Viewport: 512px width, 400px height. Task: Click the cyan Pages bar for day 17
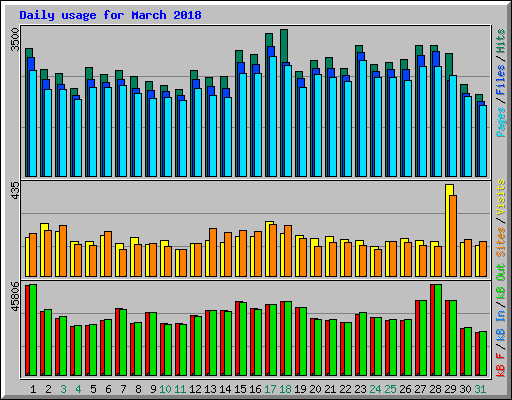(273, 116)
